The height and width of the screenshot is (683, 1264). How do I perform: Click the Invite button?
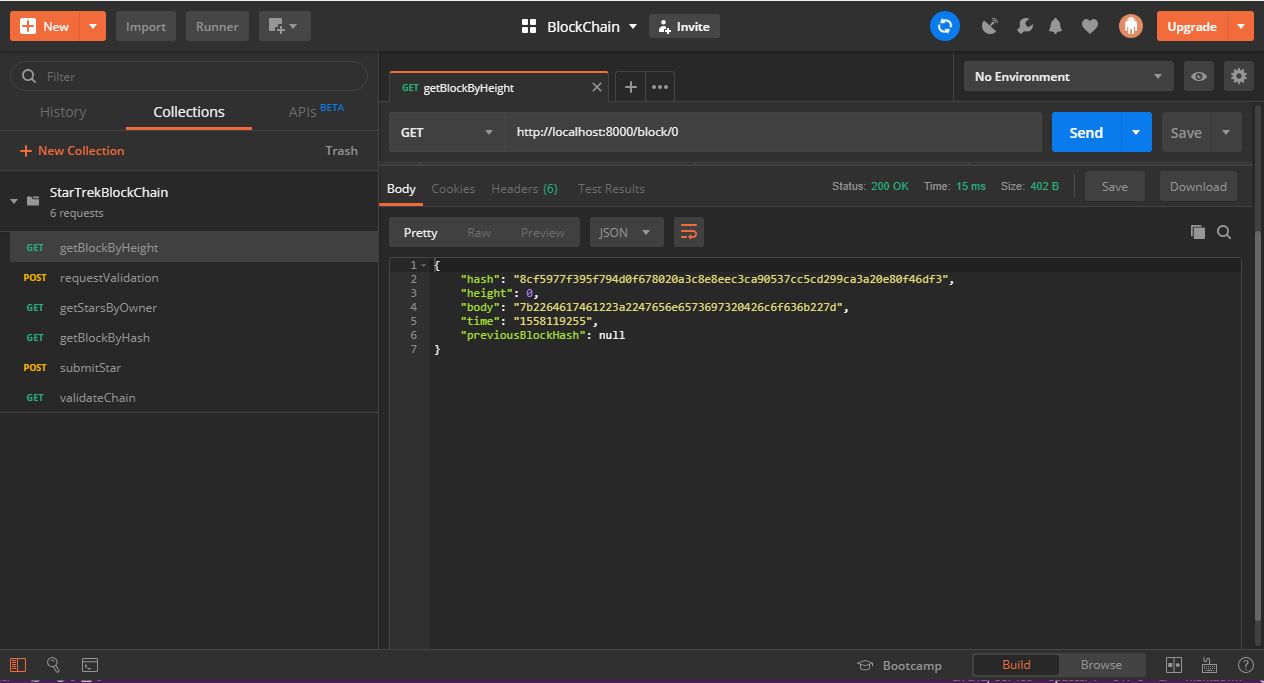pyautogui.click(x=684, y=27)
